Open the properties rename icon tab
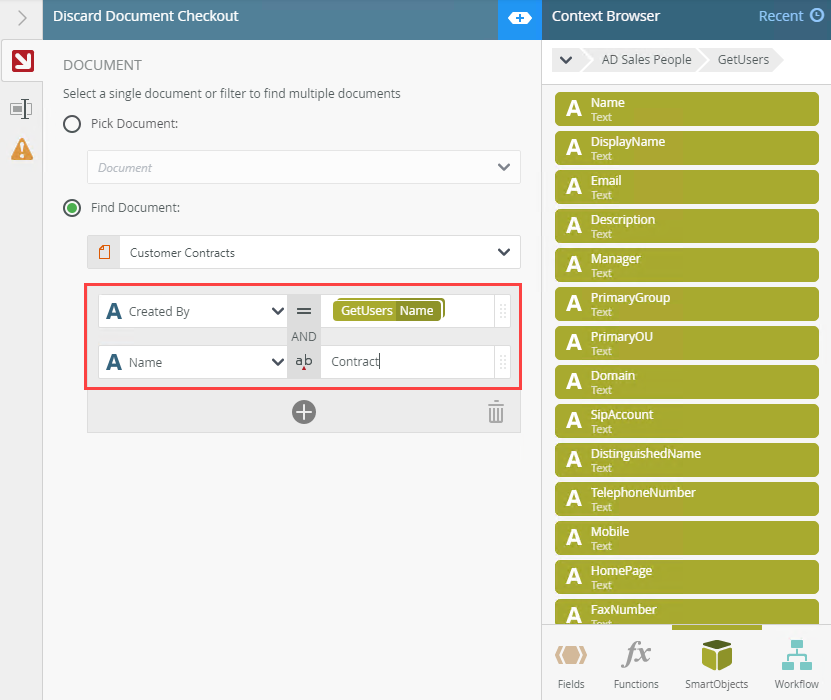 click(21, 108)
